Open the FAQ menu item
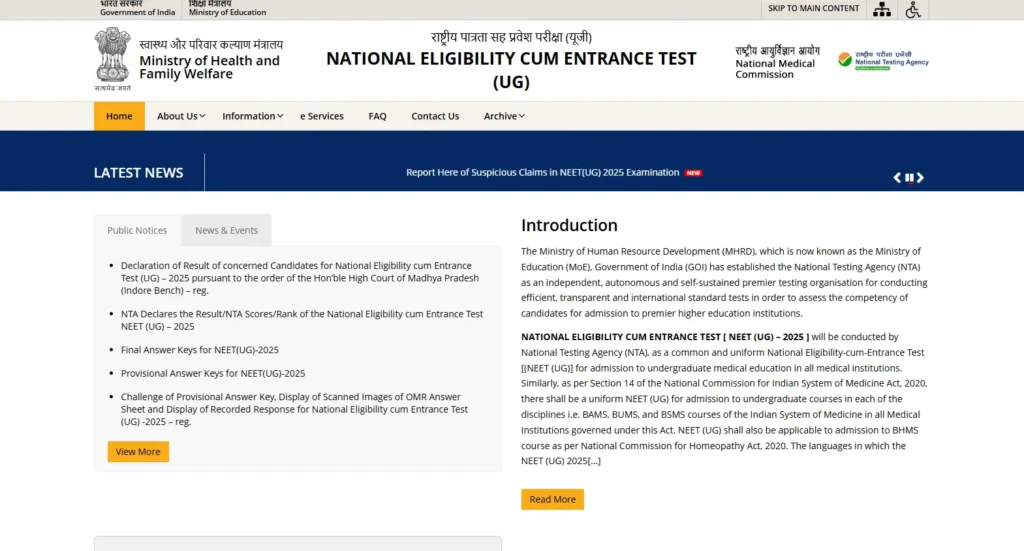 point(377,116)
